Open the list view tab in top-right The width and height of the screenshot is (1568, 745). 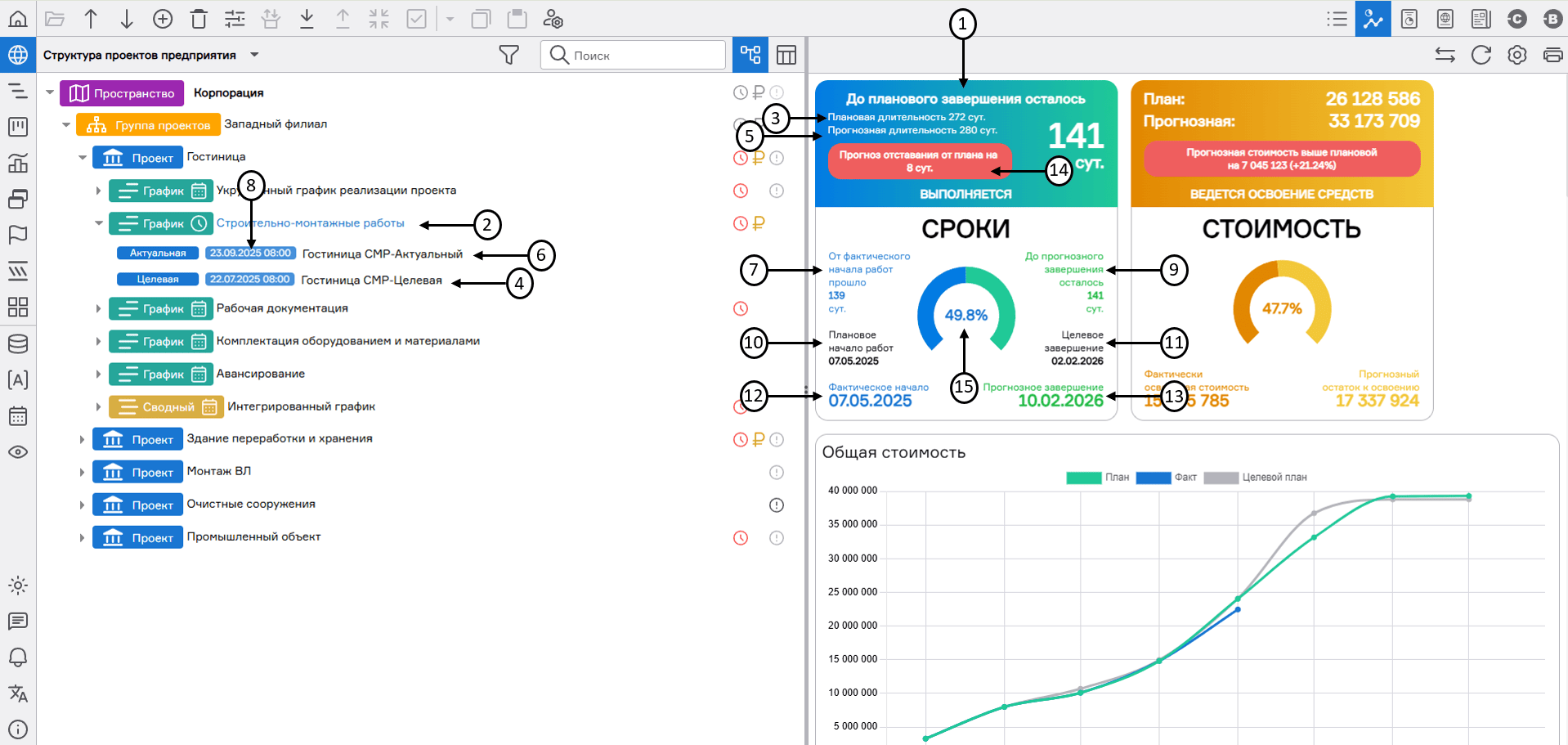pos(1337,19)
